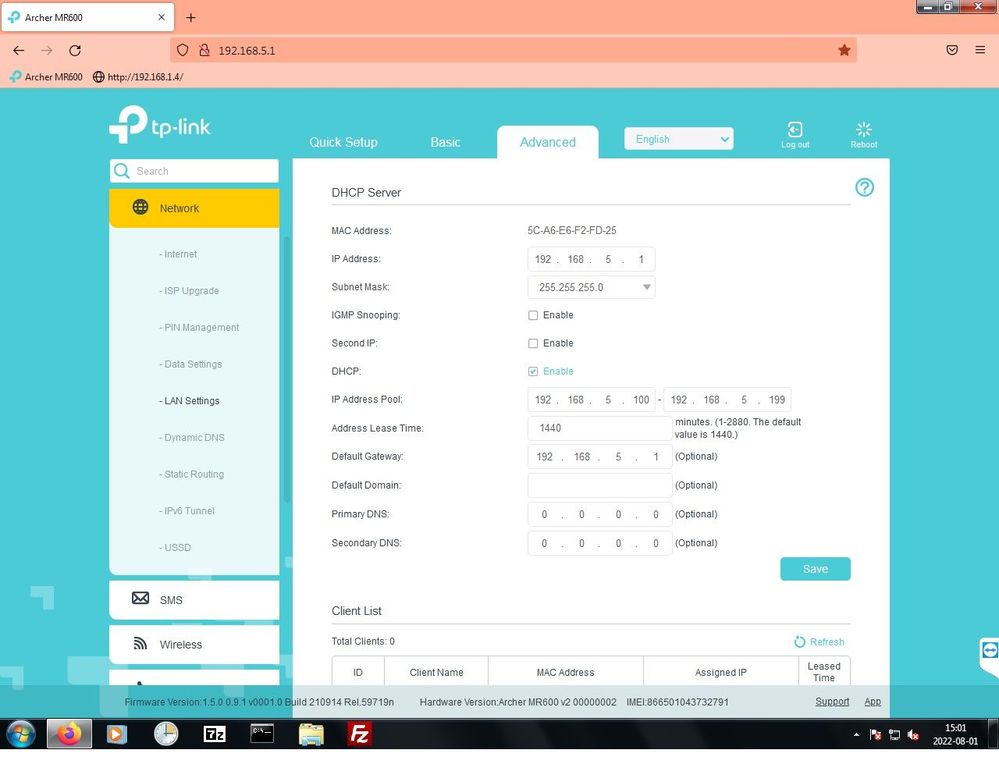This screenshot has width=999, height=771.
Task: Switch to the Quick Setup tab
Action: point(343,142)
